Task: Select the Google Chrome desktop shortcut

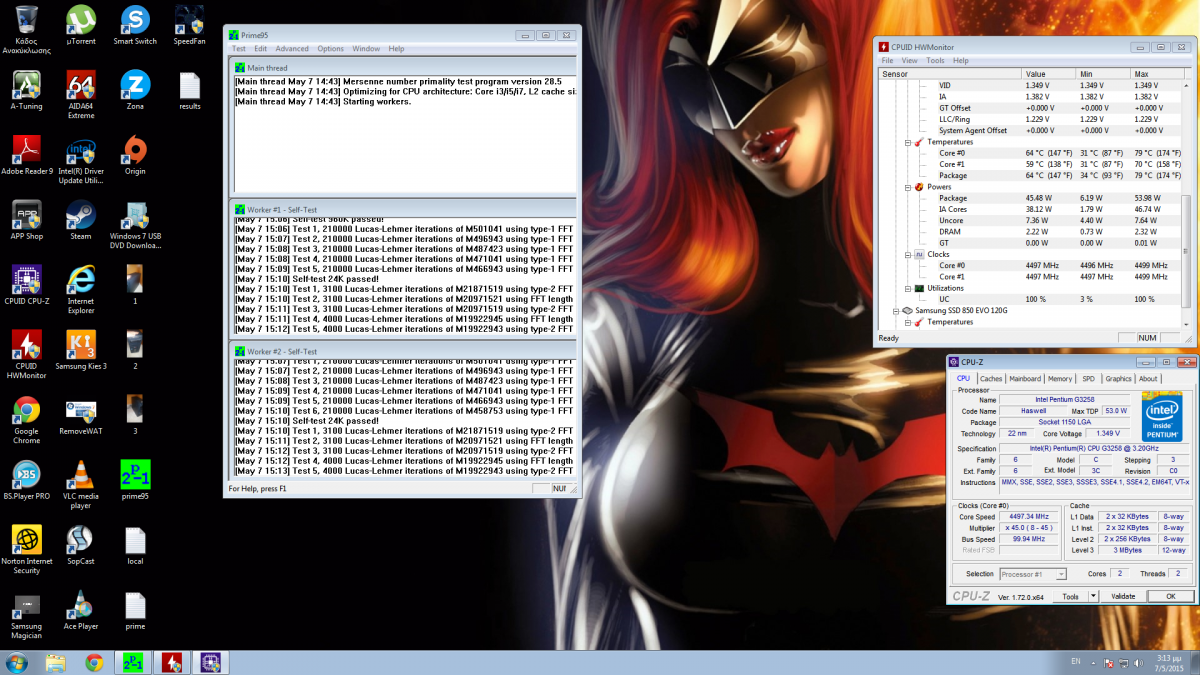Action: point(26,420)
